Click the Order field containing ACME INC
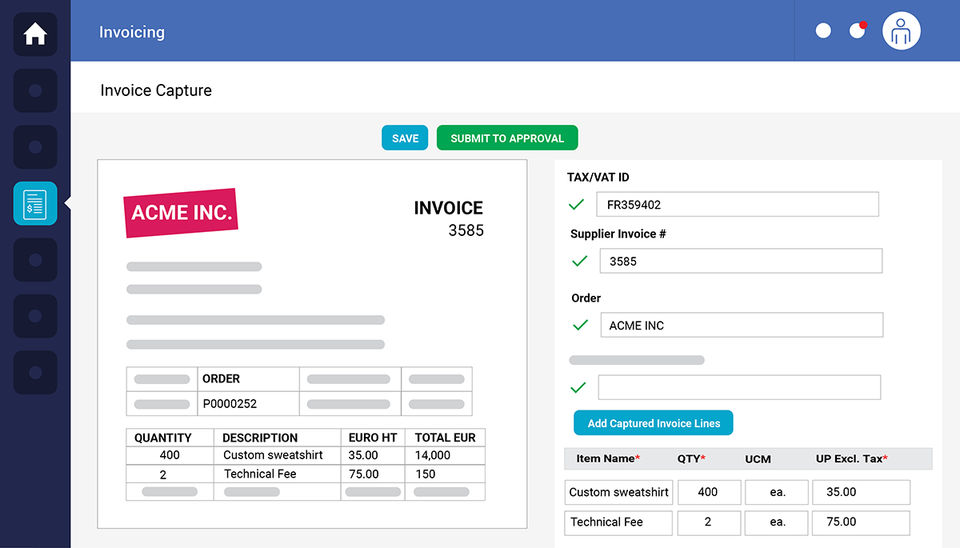This screenshot has height=548, width=960. [x=740, y=325]
